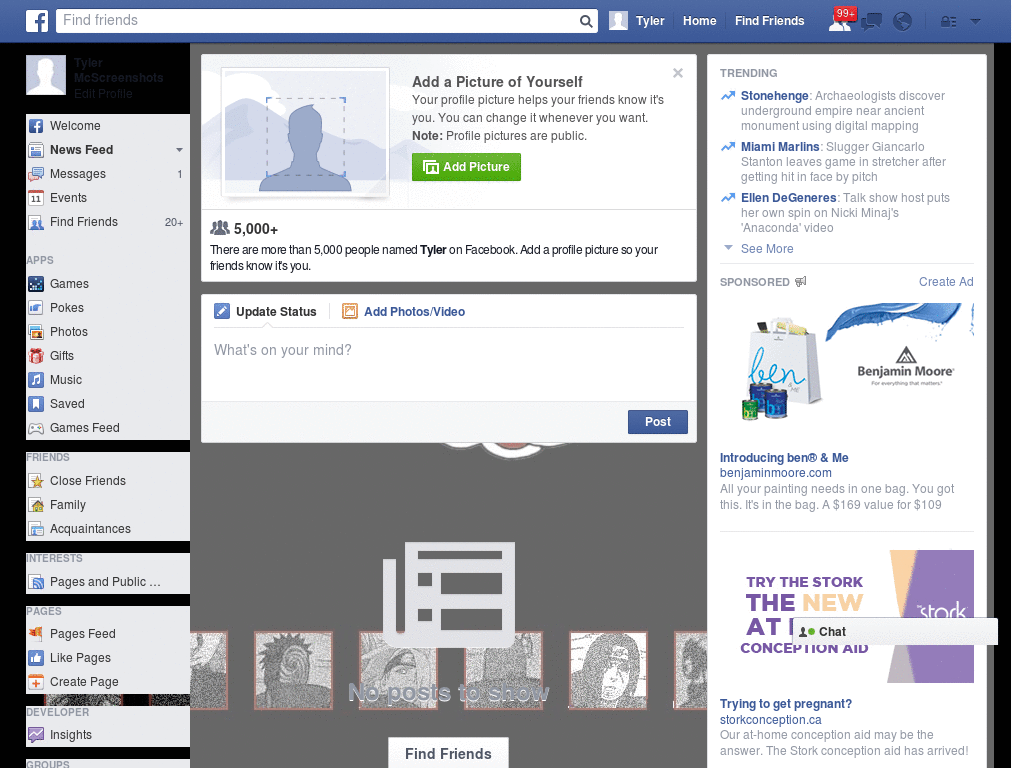Open the messages chat bubbles icon in top bar

point(871,22)
